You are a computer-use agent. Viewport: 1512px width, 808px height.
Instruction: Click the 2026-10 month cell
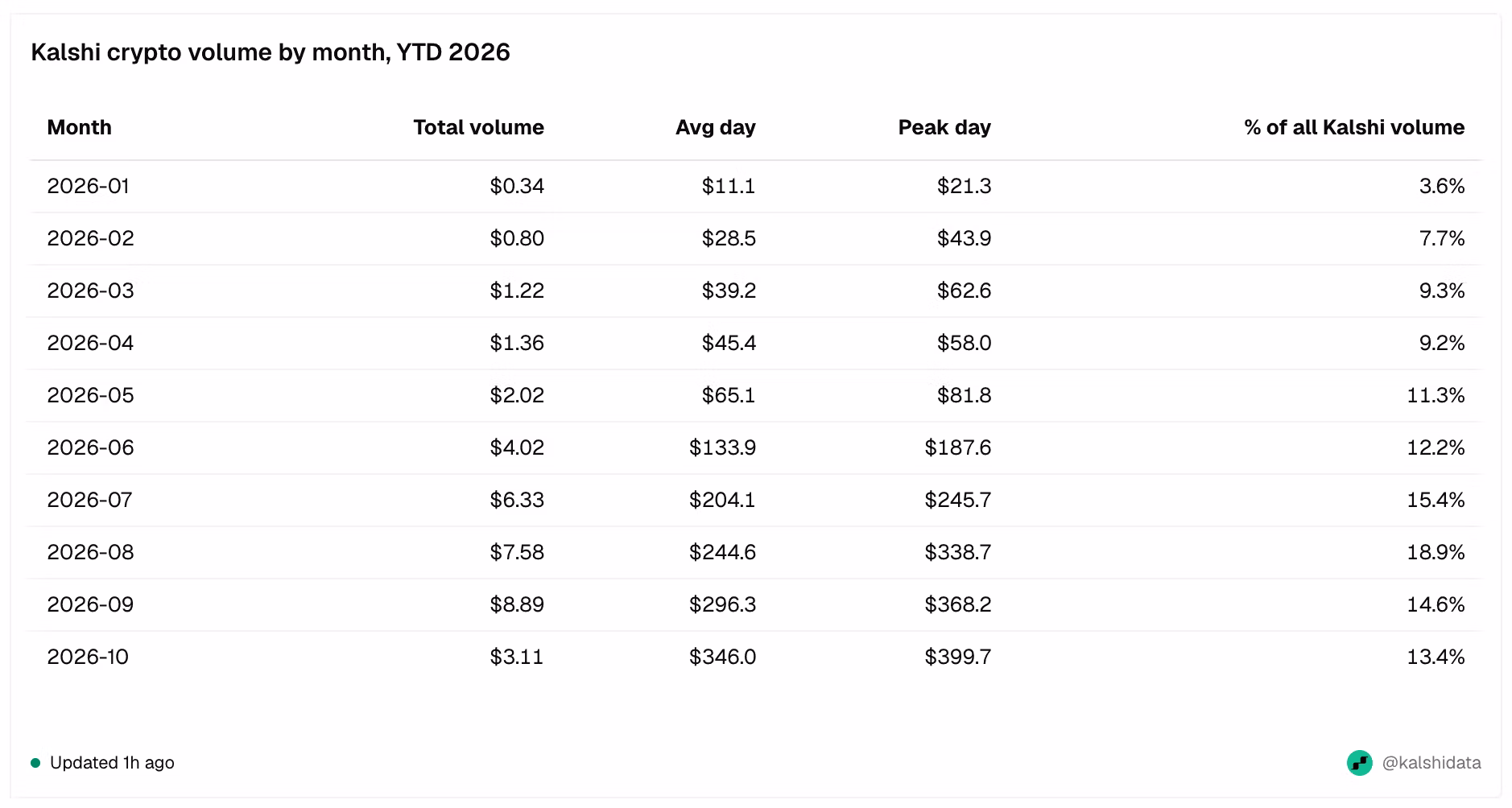click(x=88, y=657)
